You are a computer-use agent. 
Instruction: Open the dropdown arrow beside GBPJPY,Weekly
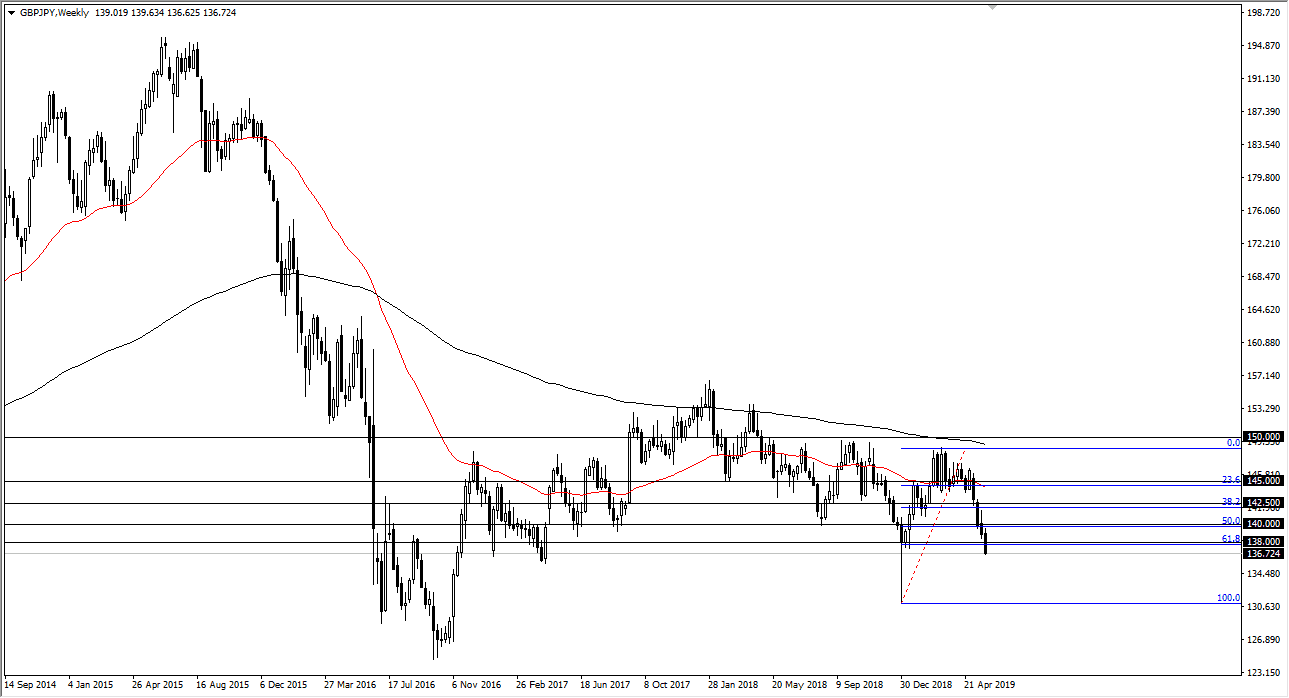[x=11, y=13]
